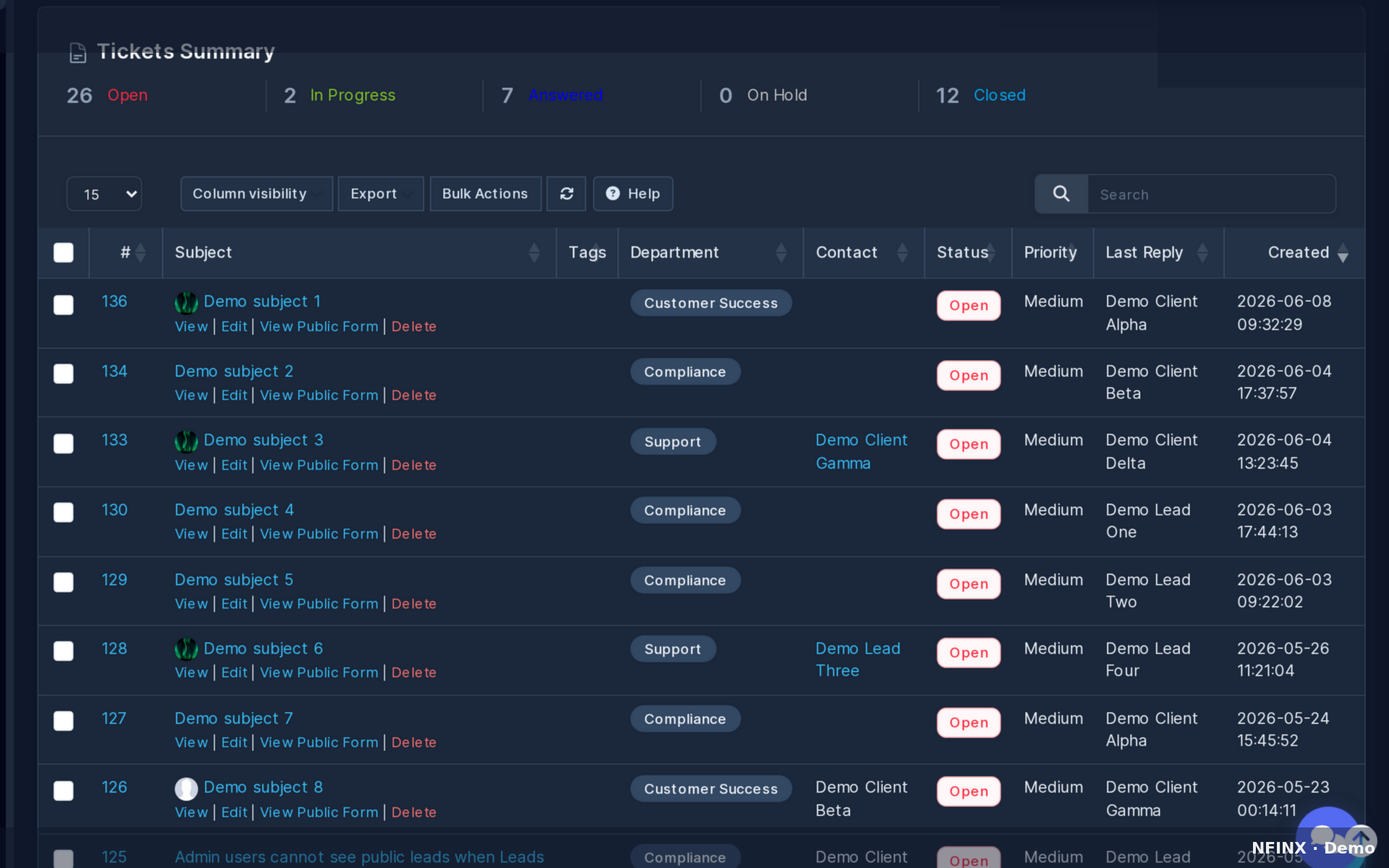This screenshot has width=1389, height=868.
Task: Open Demo subject 8 ticket
Action: pos(263,788)
